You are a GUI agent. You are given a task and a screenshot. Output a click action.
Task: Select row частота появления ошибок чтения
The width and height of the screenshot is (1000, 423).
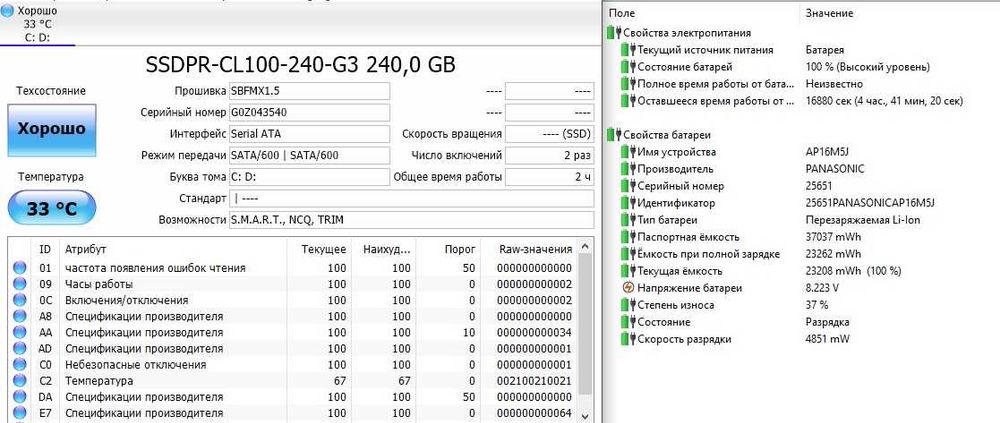295,268
